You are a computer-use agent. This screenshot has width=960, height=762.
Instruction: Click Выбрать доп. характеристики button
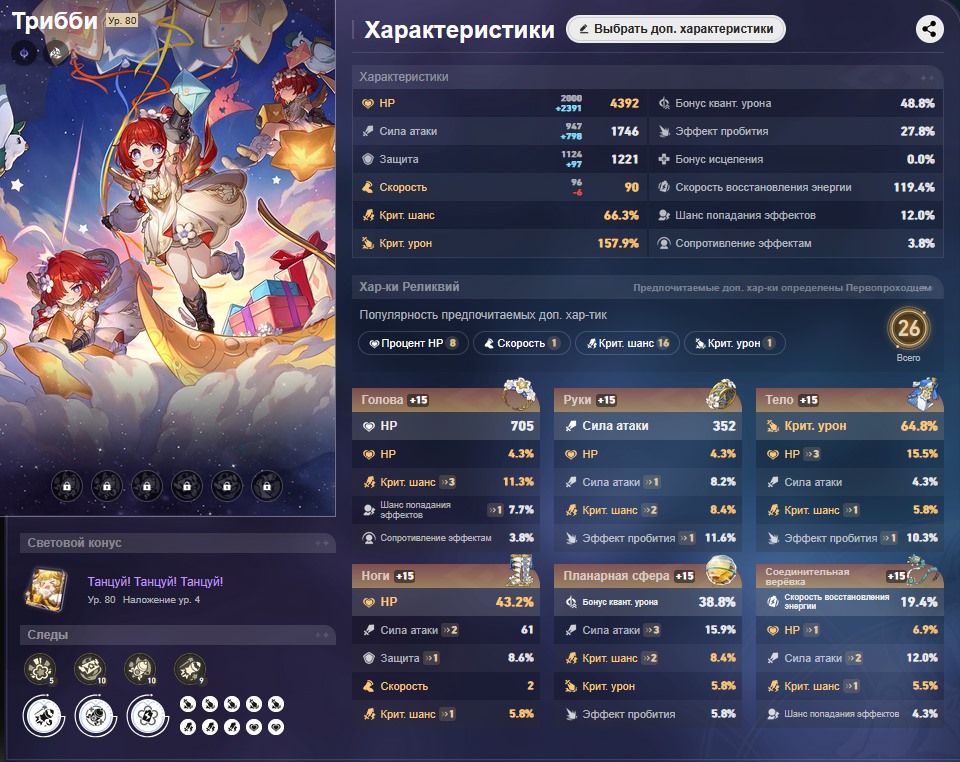point(676,29)
